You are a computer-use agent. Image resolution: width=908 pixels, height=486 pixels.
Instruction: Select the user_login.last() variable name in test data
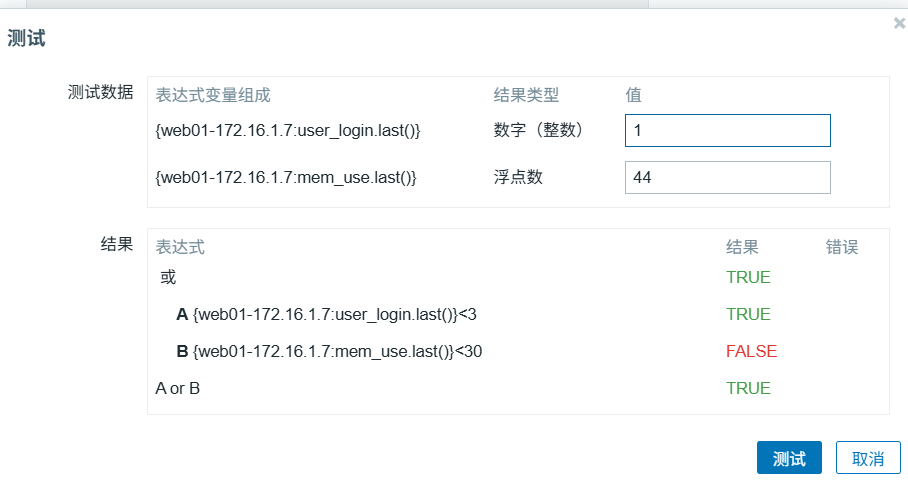coord(287,130)
